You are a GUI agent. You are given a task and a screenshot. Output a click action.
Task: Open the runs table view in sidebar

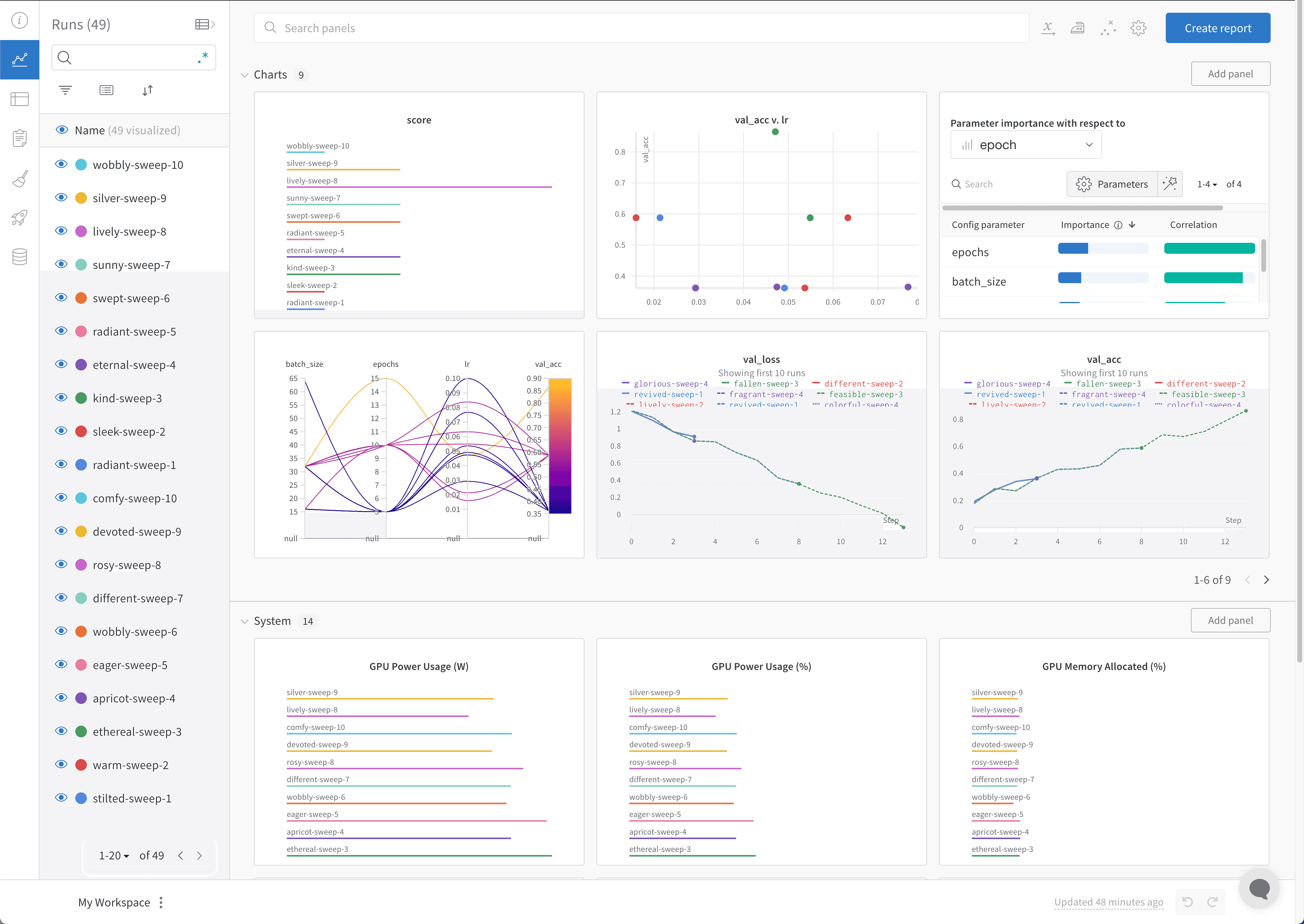[x=19, y=99]
